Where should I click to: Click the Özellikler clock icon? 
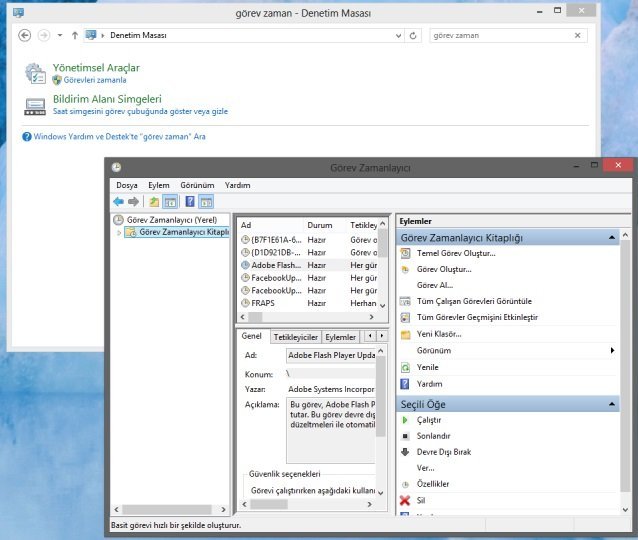point(405,484)
